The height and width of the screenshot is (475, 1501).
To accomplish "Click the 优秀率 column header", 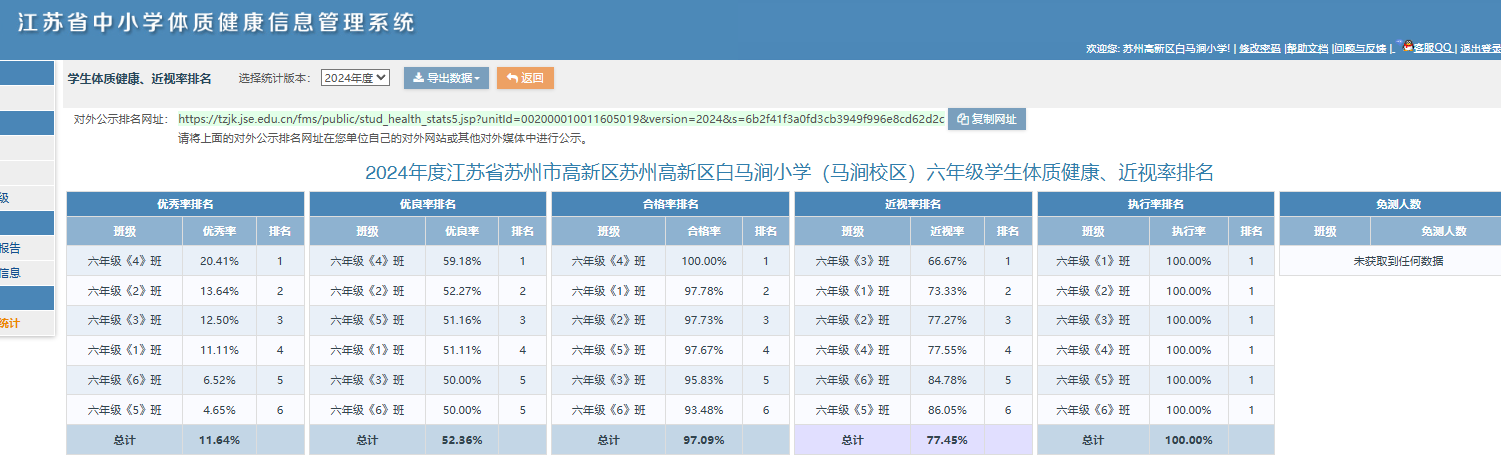I will tap(219, 231).
